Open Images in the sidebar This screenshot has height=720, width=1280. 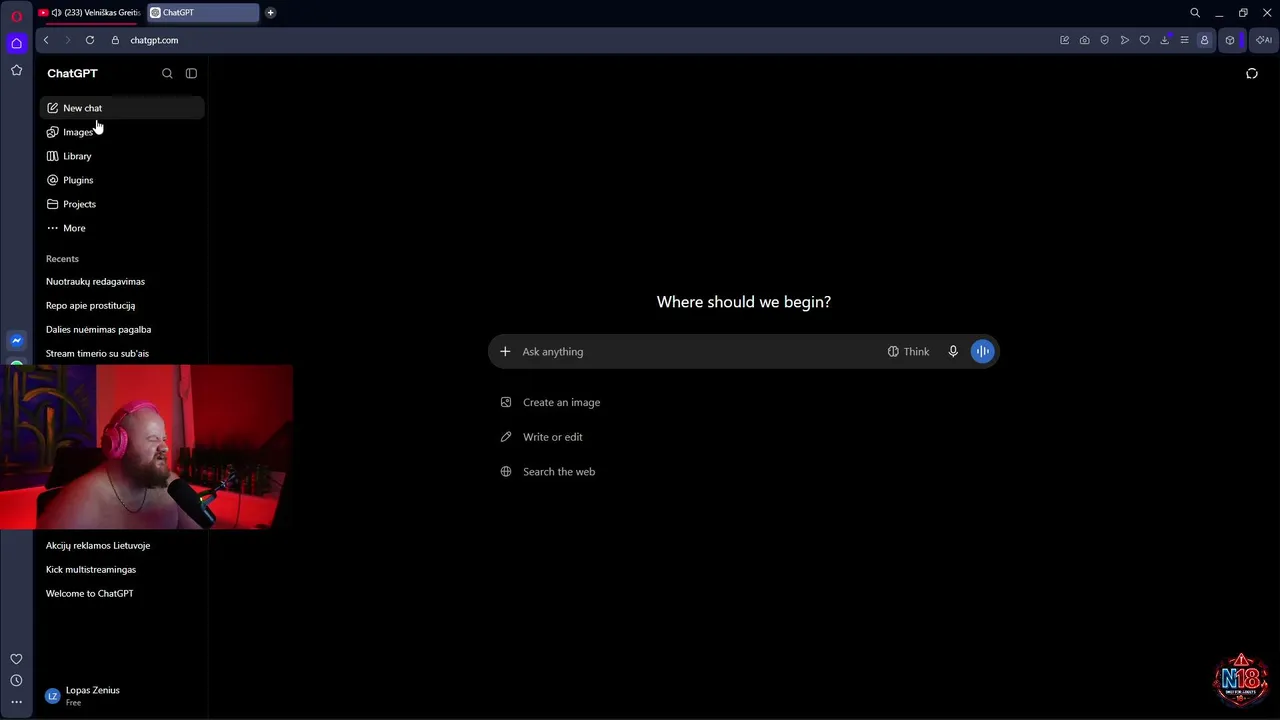[122, 132]
